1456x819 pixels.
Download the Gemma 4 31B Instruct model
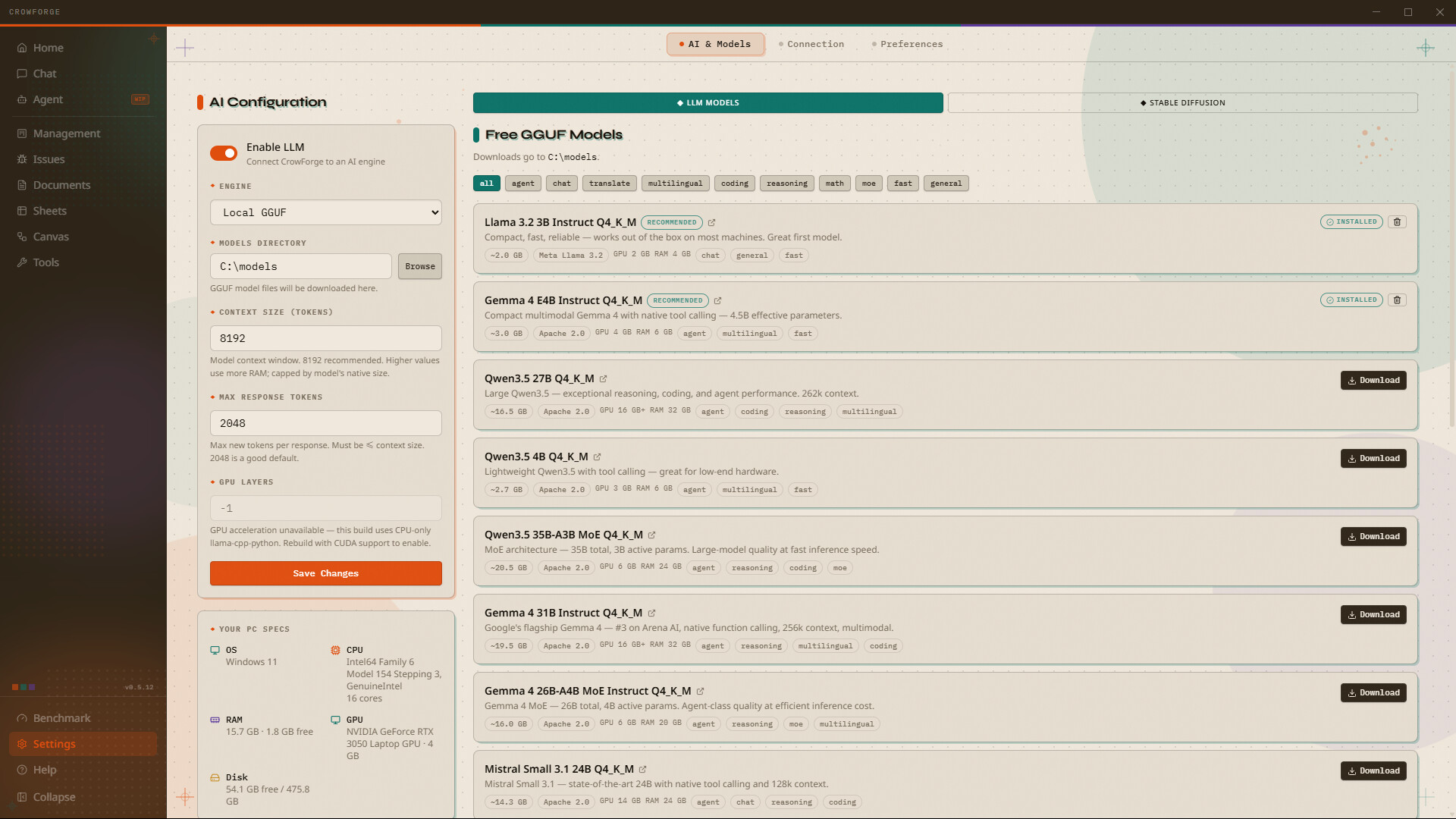tap(1373, 614)
